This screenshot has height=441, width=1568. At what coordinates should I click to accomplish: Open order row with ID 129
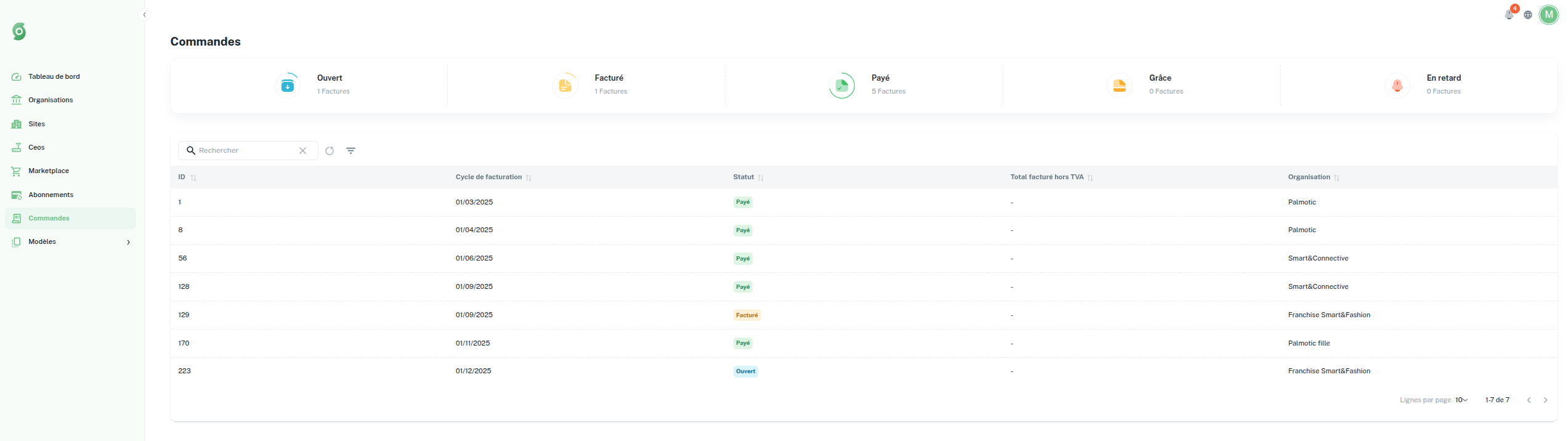(184, 315)
